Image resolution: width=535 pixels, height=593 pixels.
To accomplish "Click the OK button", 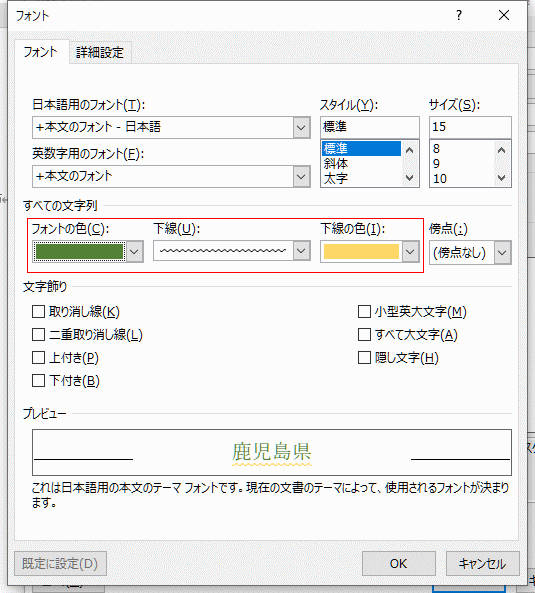I will pos(399,564).
